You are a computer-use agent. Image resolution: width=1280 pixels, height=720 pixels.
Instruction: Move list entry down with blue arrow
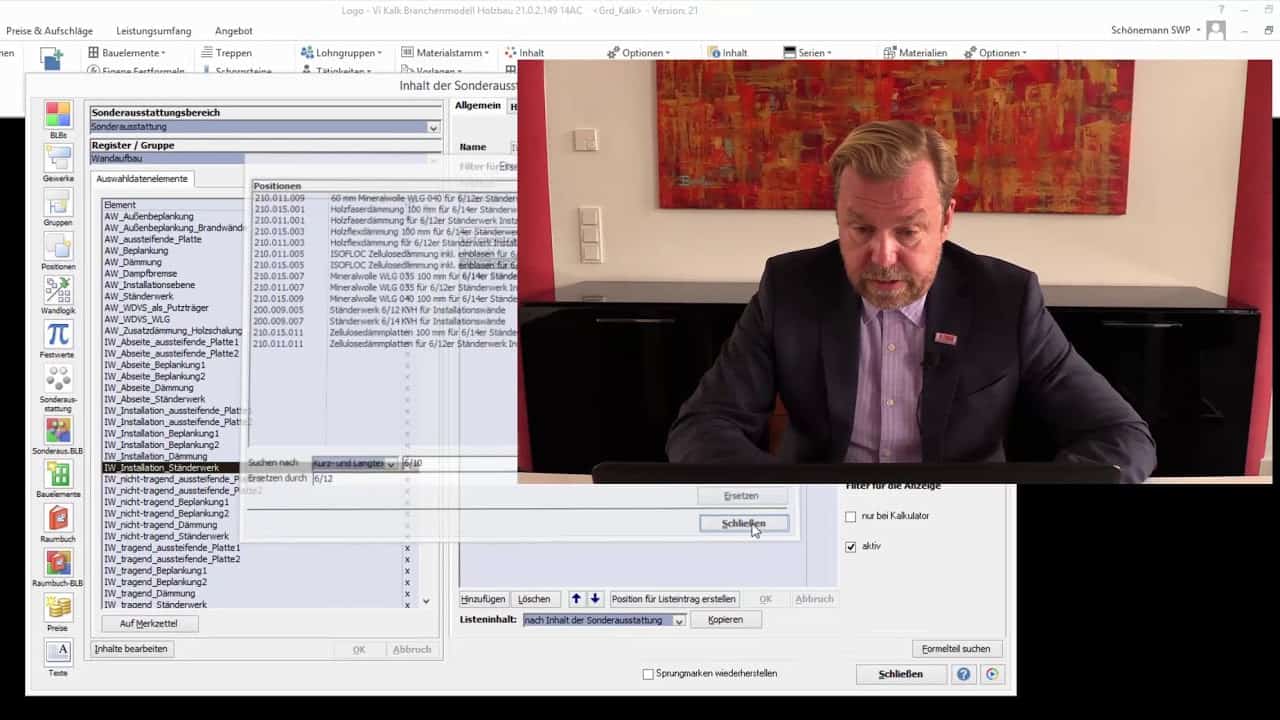point(595,599)
